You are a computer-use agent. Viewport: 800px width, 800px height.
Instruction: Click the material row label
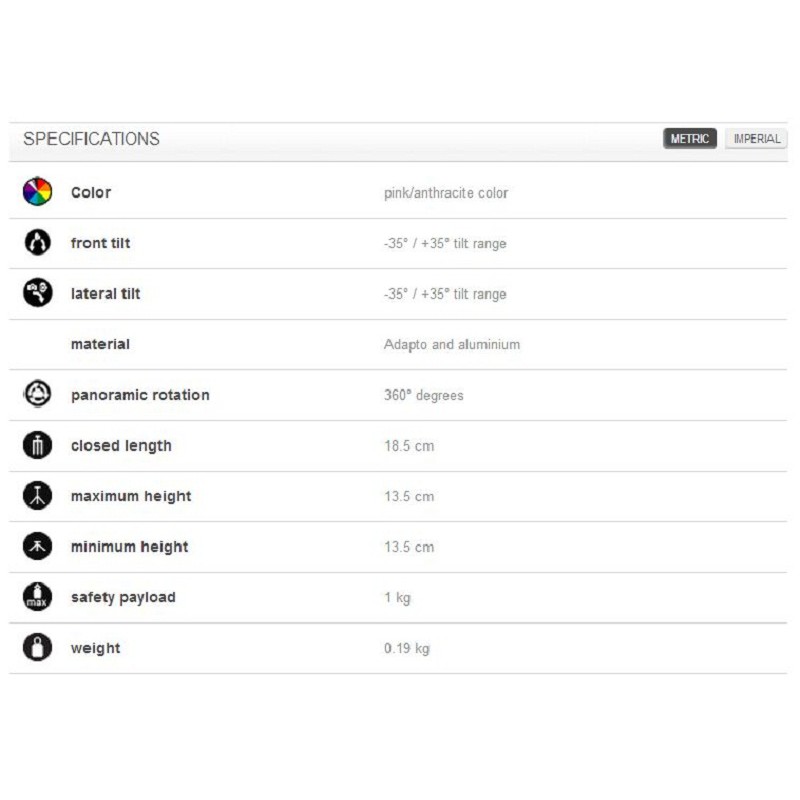100,344
